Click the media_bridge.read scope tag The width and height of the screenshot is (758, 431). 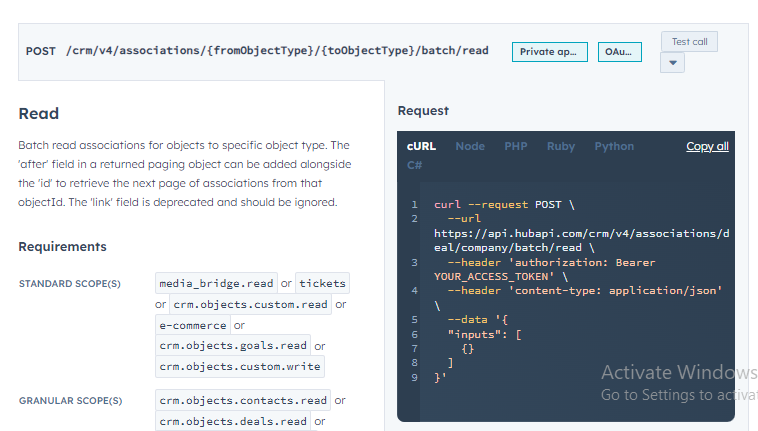[217, 283]
